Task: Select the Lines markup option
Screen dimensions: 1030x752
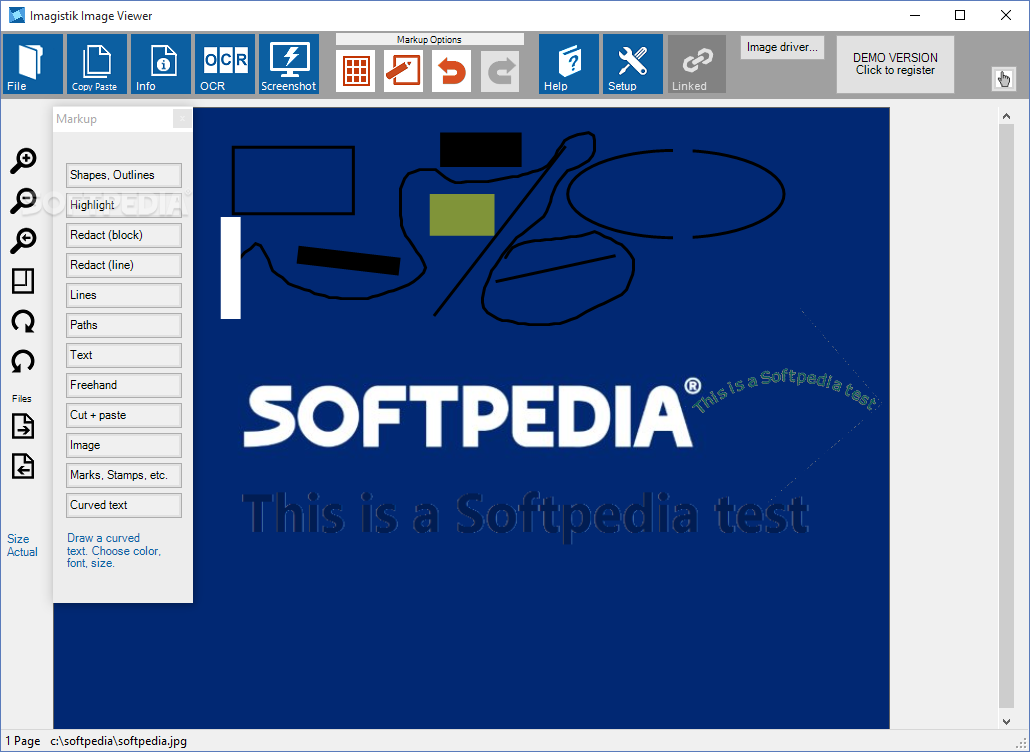Action: point(124,296)
